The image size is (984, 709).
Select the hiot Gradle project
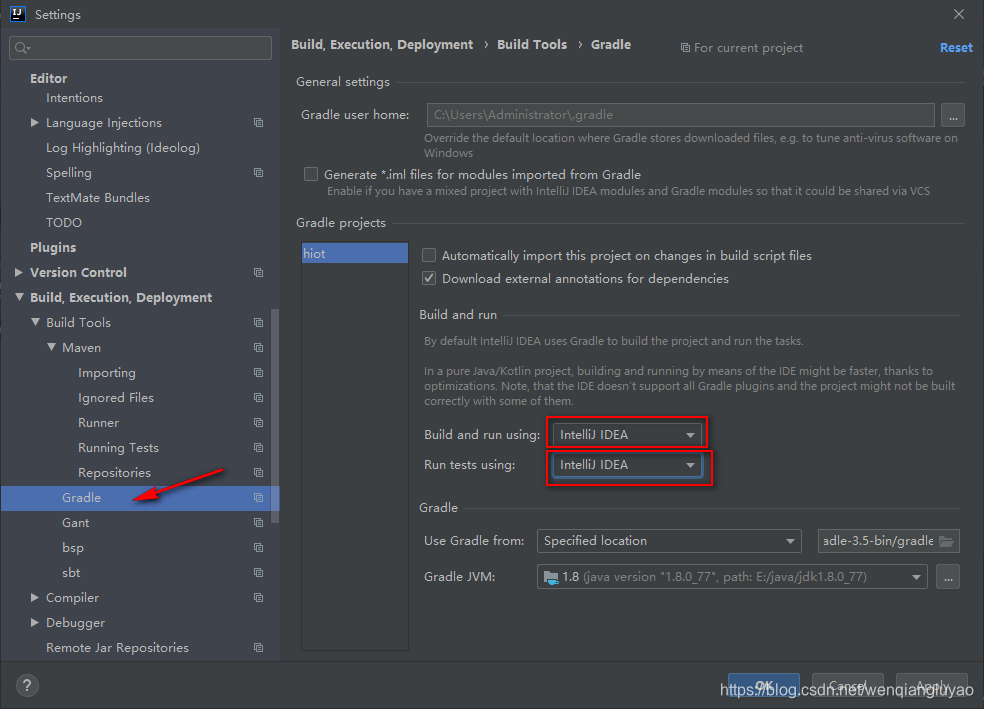[x=355, y=253]
